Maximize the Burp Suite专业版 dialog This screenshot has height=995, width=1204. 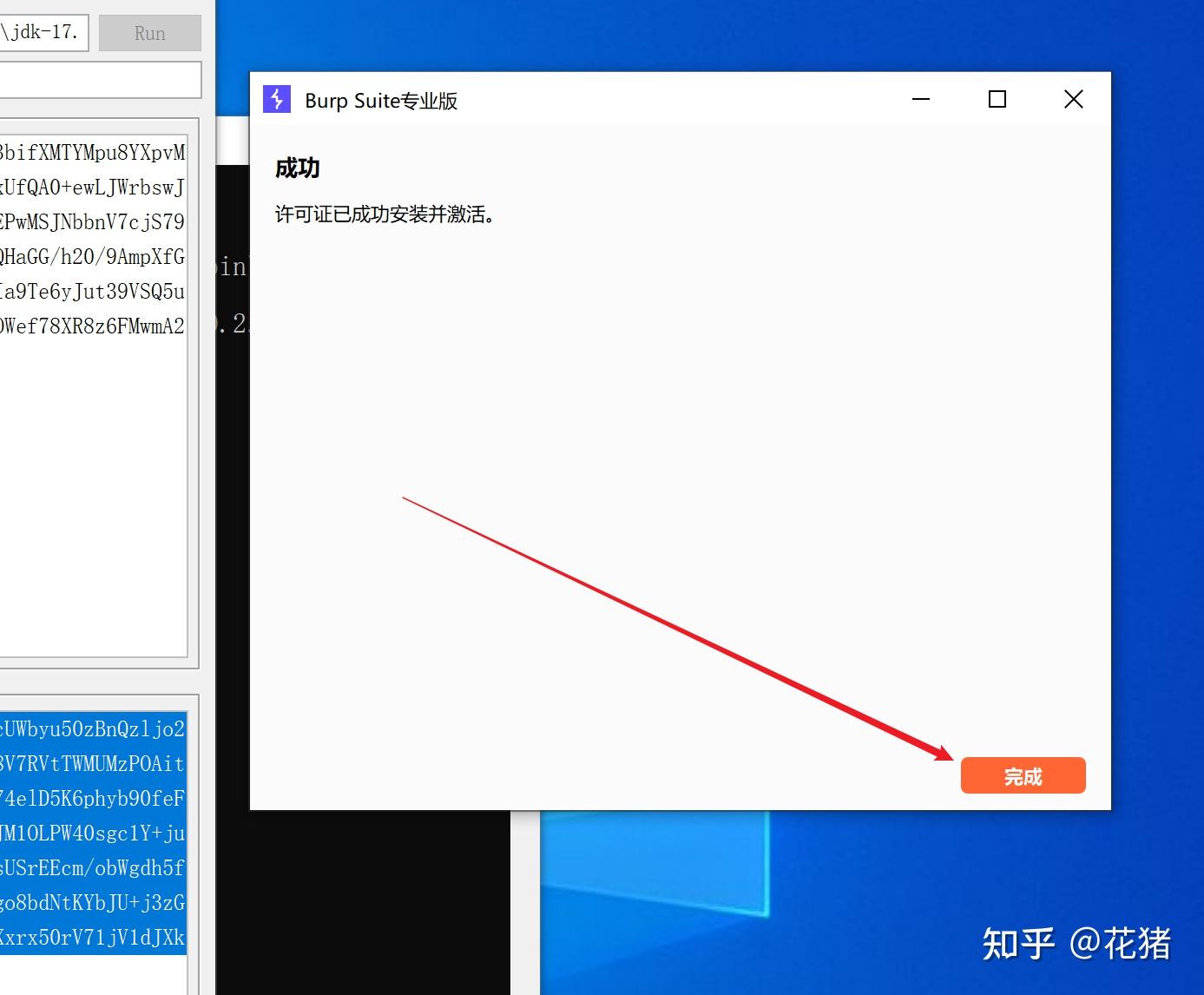997,100
